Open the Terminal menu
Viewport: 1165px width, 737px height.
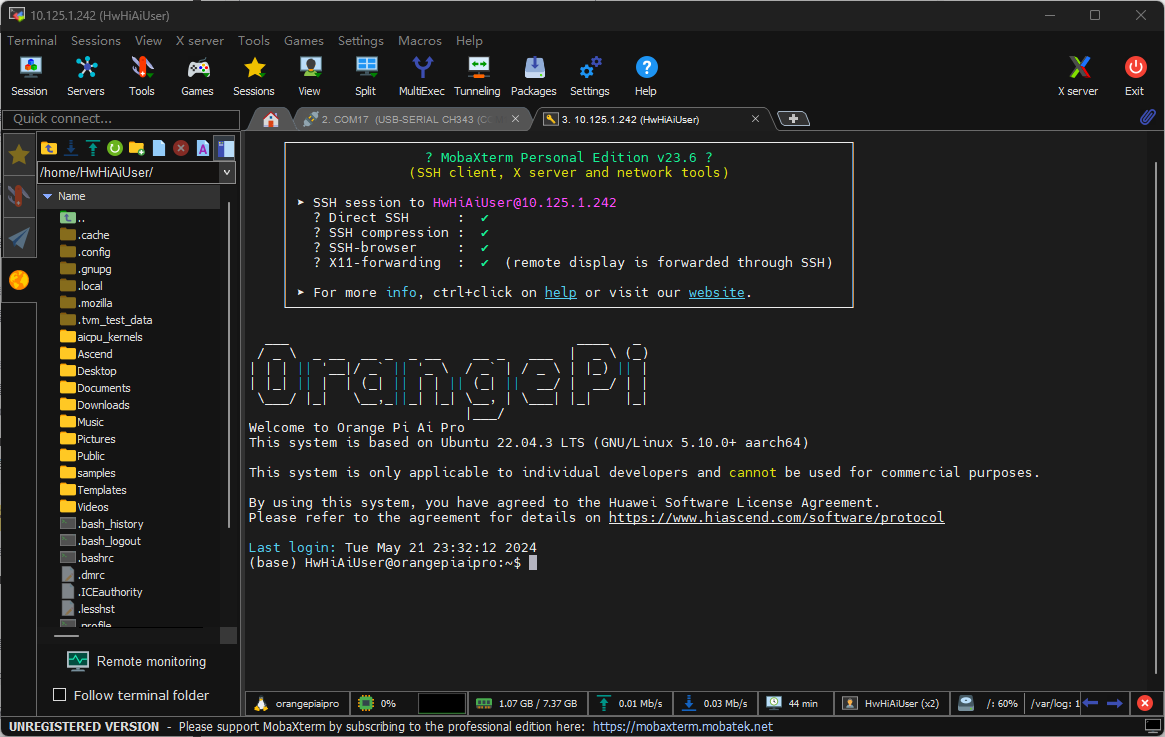pos(32,41)
